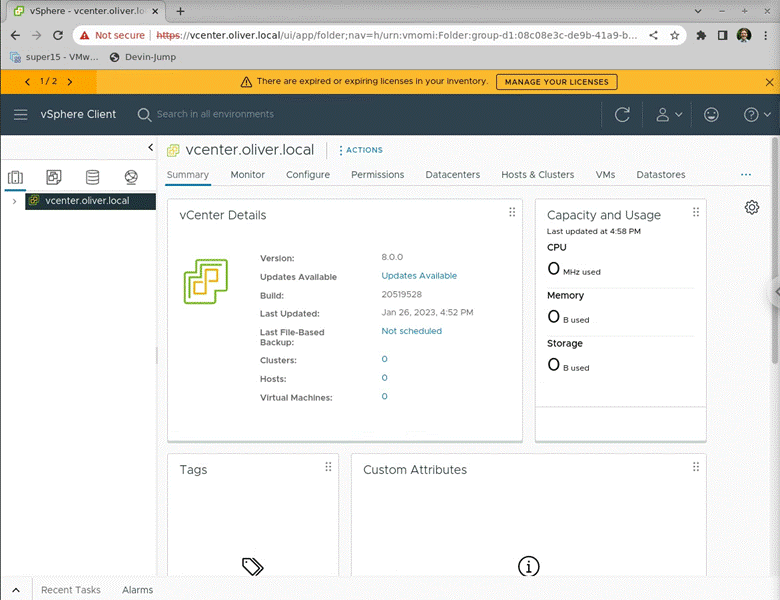Switch to the Configure tab

(307, 175)
